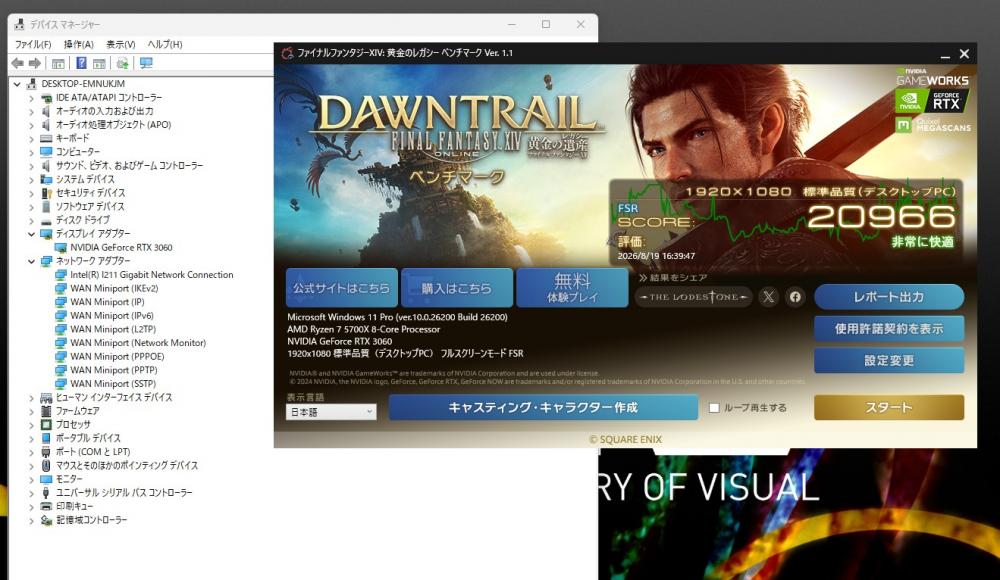Expand the IDE ATA/ATAPI コントローラー node
Image resolution: width=1000 pixels, height=580 pixels.
click(x=31, y=98)
